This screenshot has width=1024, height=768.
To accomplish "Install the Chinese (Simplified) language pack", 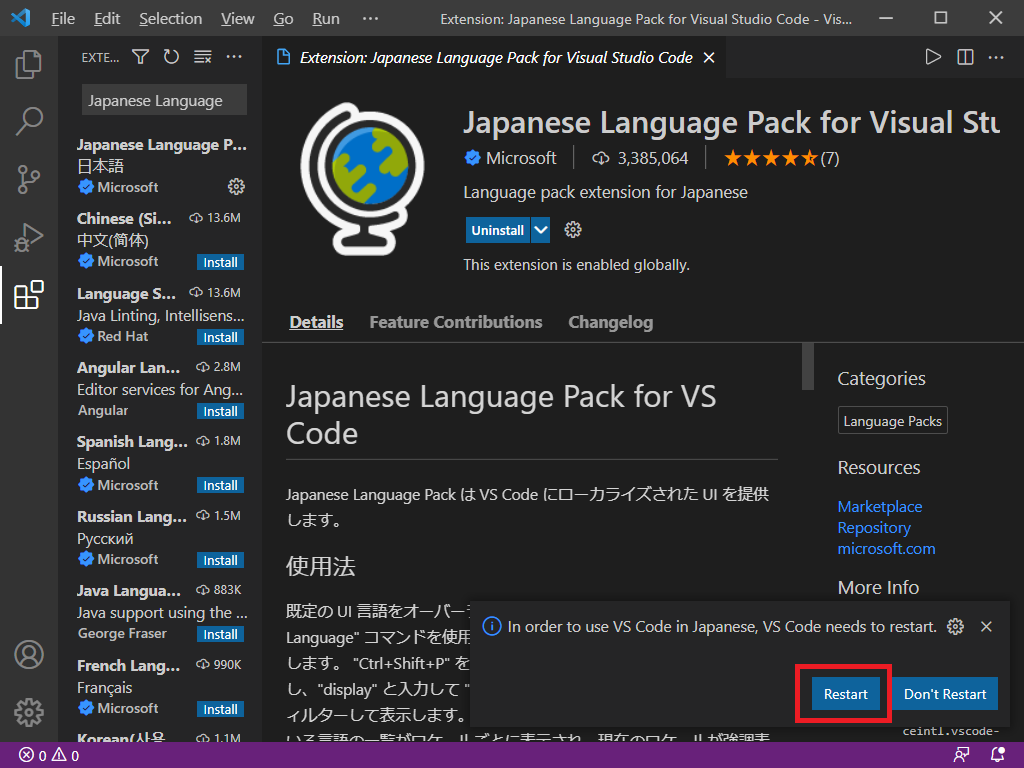I will tap(220, 262).
